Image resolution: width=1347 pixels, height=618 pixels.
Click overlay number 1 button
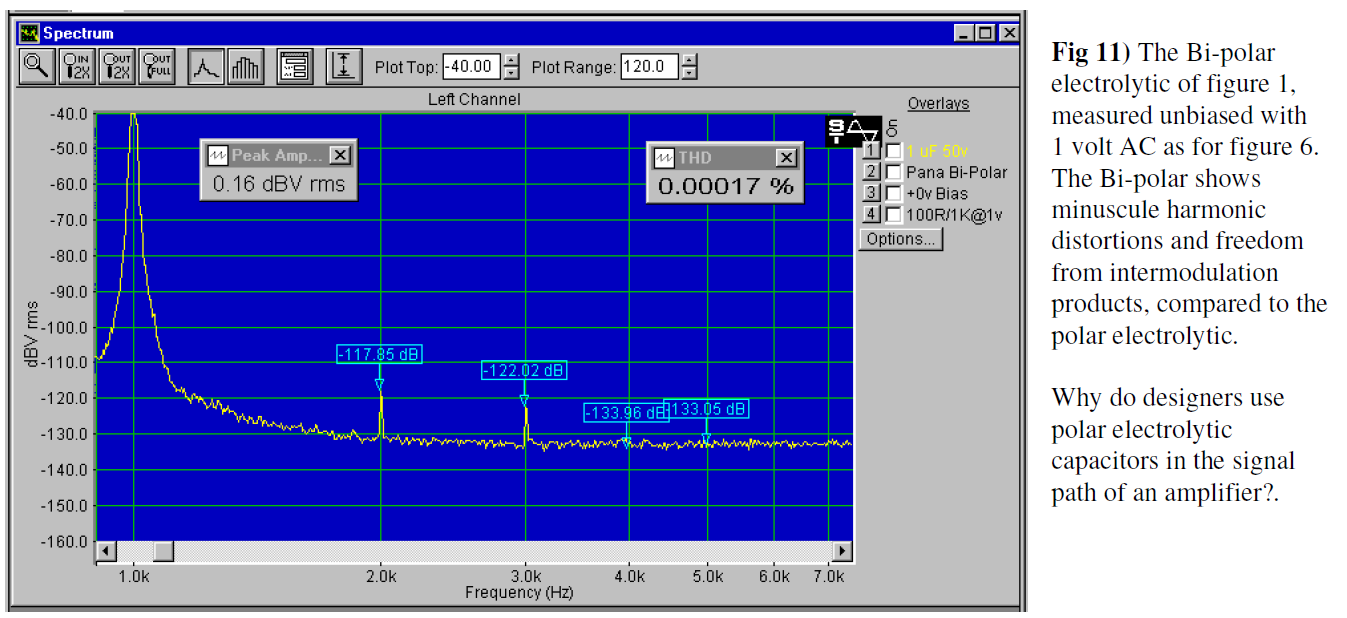pos(871,151)
